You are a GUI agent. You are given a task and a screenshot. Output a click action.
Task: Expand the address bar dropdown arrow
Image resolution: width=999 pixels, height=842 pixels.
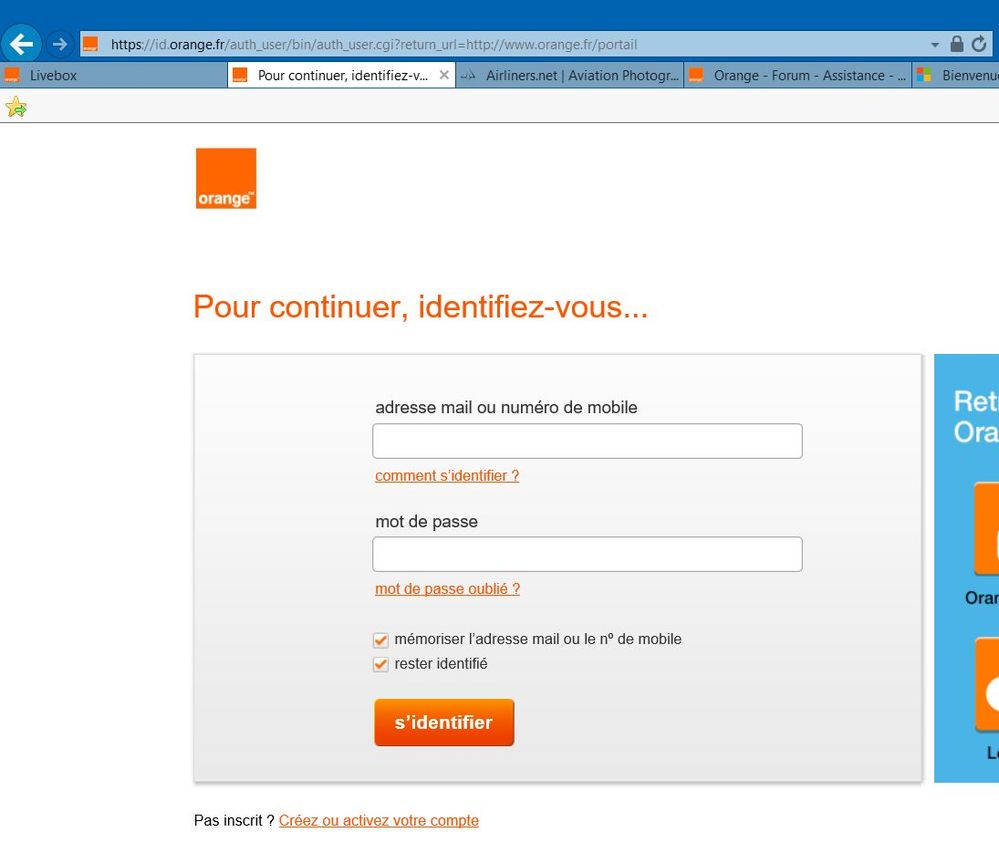935,45
